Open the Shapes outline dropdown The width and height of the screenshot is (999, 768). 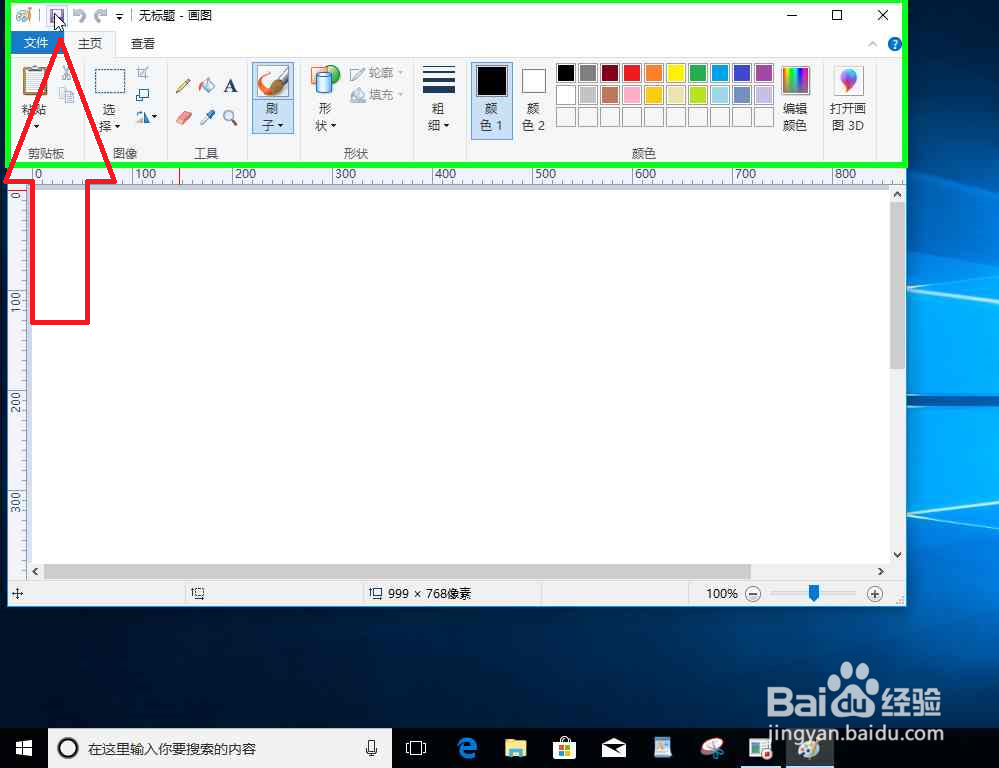pyautogui.click(x=377, y=71)
